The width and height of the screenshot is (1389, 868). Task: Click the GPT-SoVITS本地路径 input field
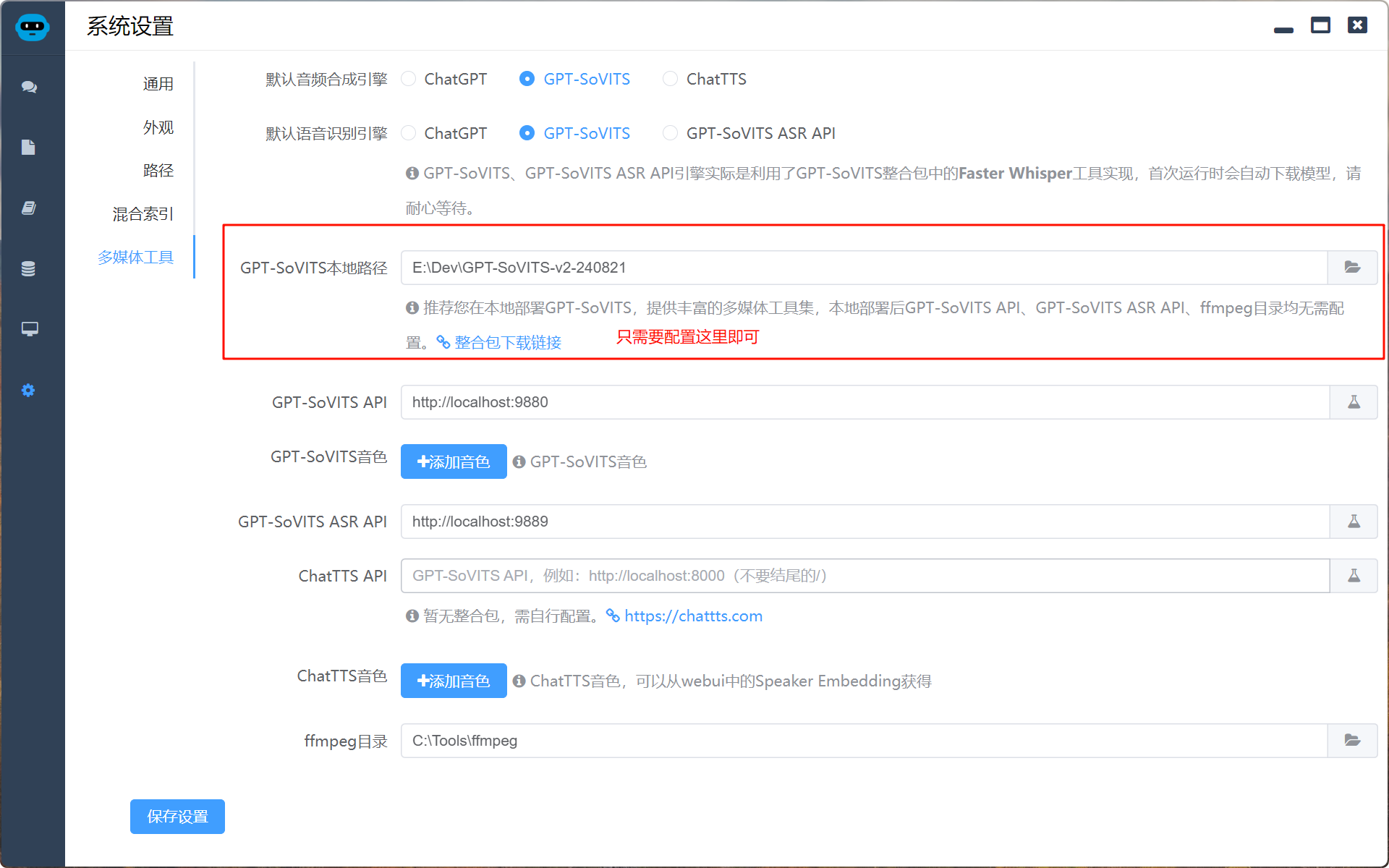(865, 268)
